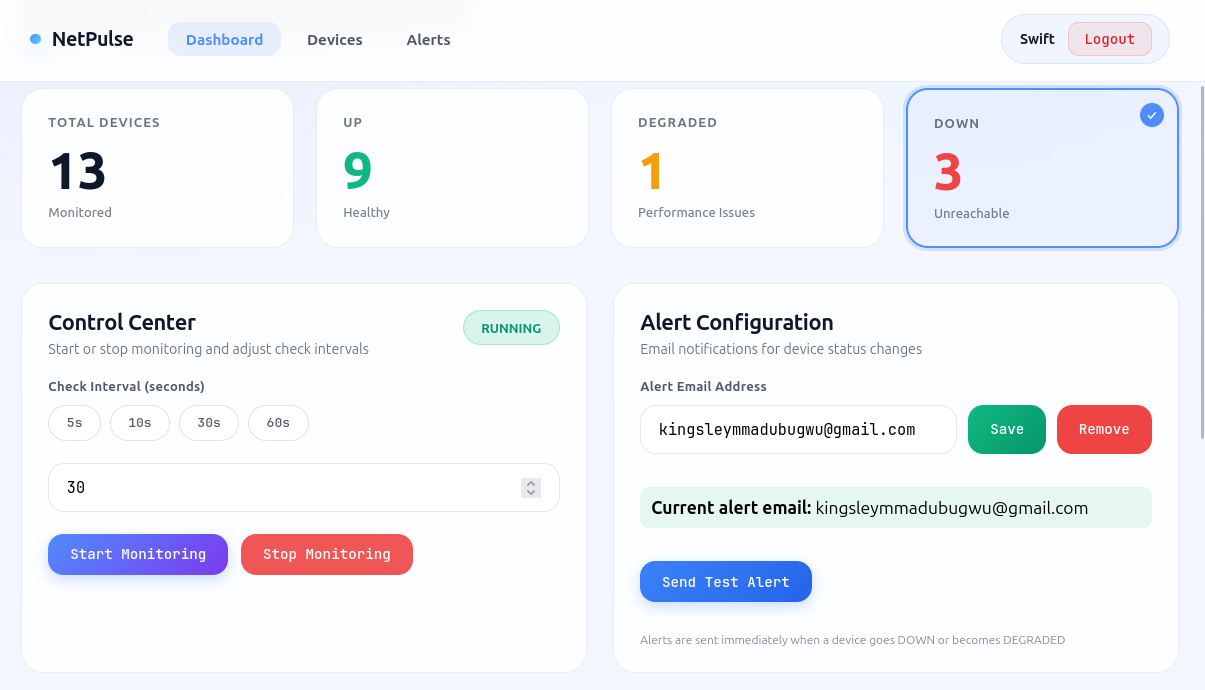Choose the 10s interval preset

[x=140, y=423]
